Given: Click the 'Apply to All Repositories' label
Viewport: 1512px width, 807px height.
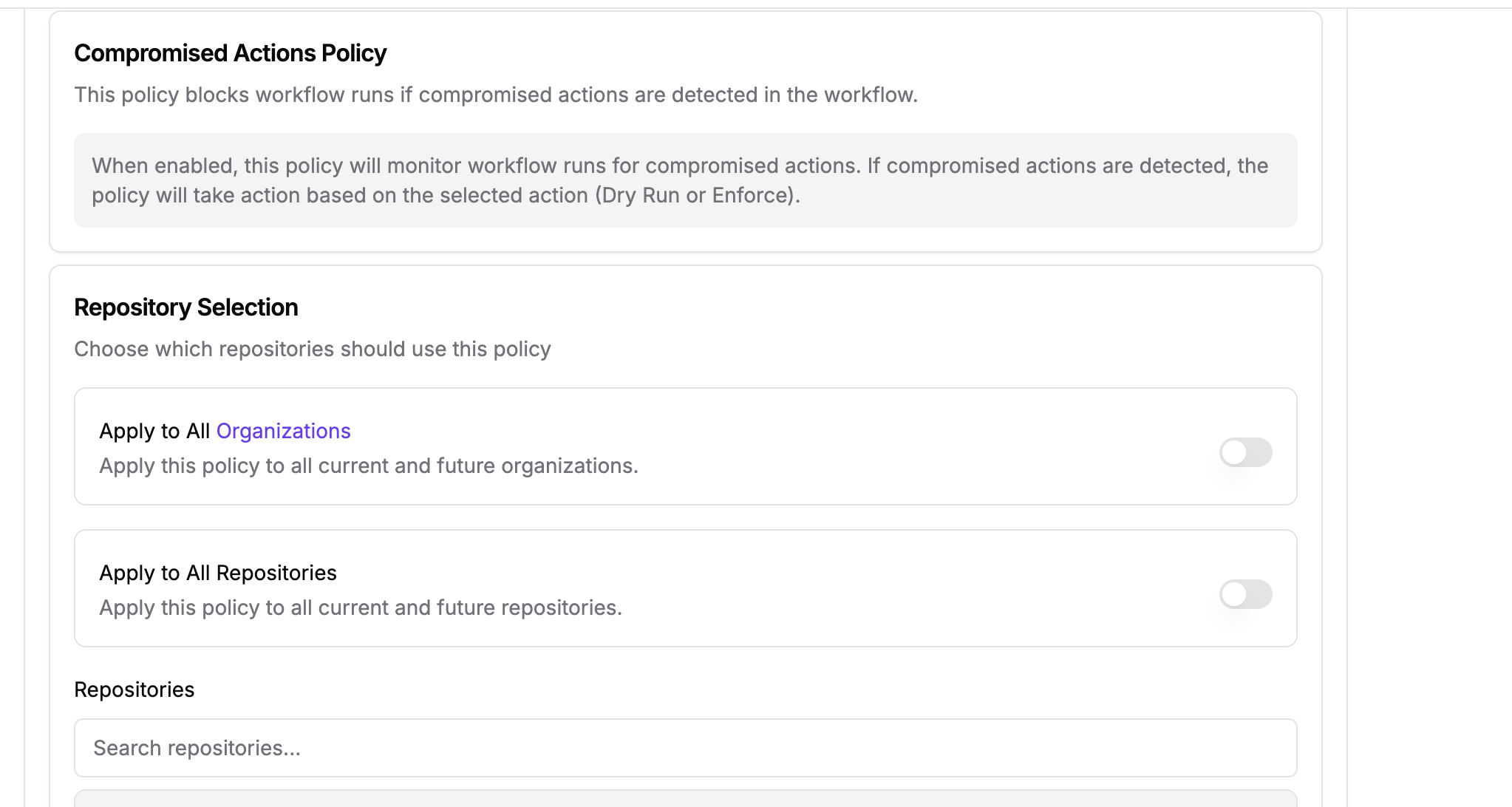Looking at the screenshot, I should [218, 573].
